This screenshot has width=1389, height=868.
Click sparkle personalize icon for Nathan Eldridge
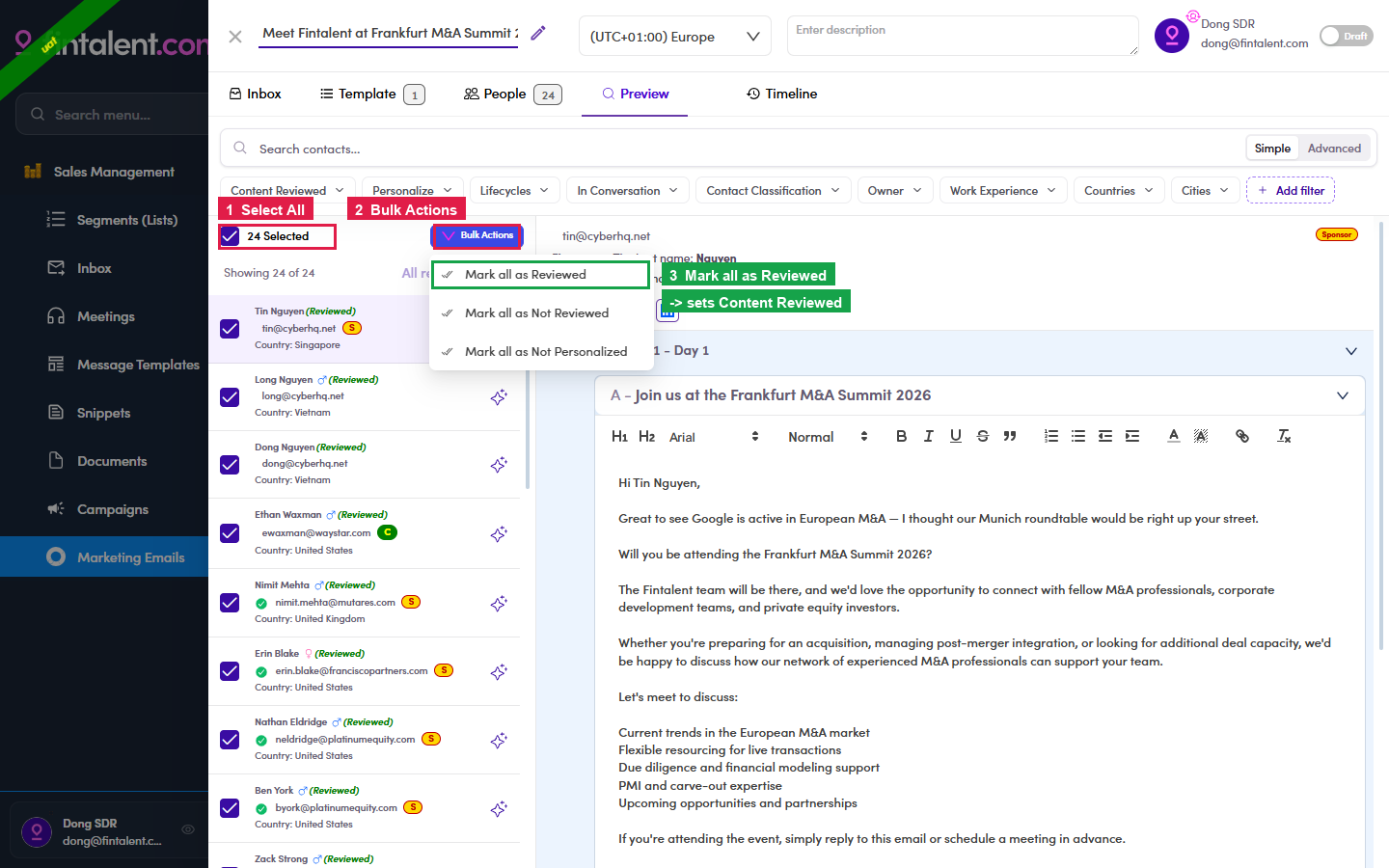[499, 741]
